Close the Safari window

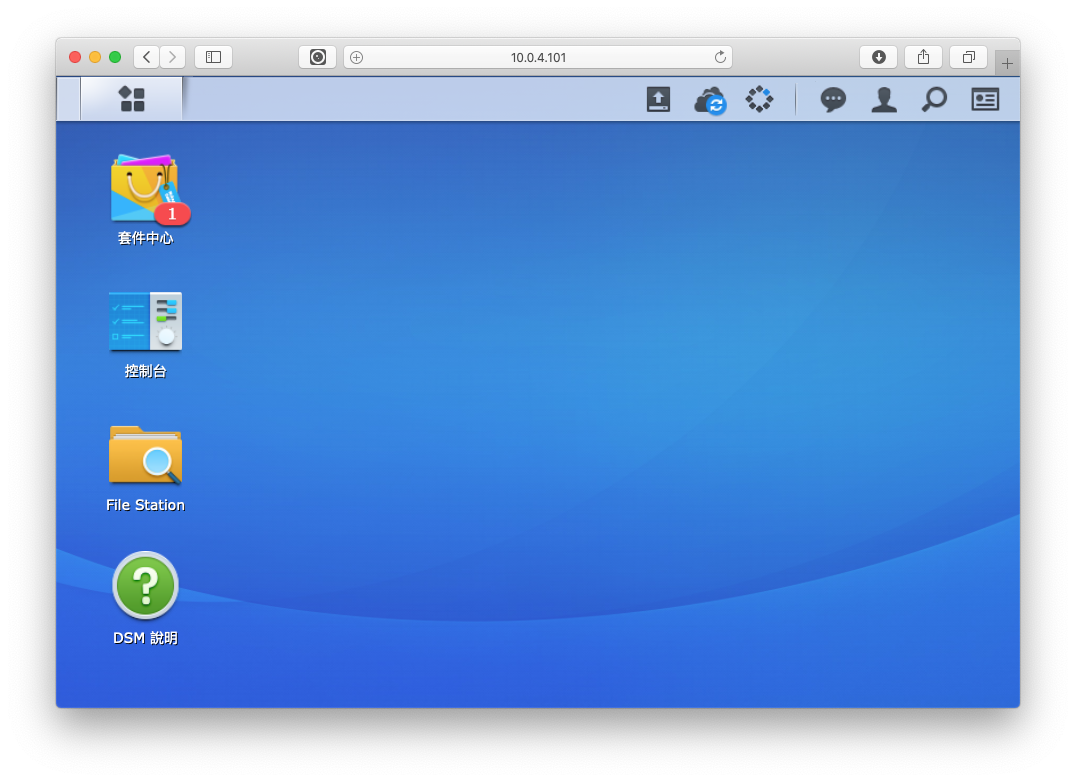75,57
